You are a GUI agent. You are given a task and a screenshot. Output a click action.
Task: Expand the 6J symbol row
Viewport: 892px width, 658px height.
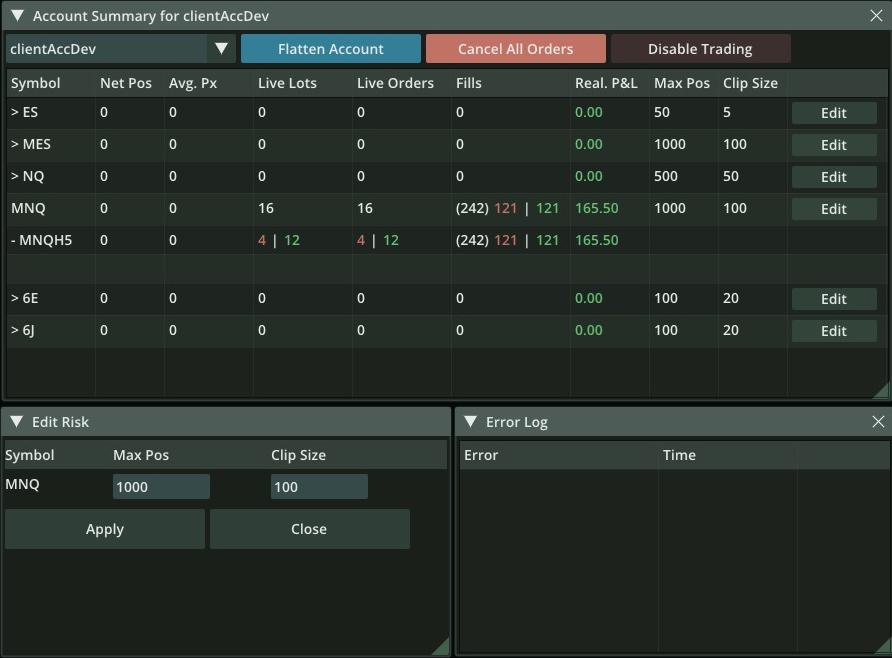point(16,330)
